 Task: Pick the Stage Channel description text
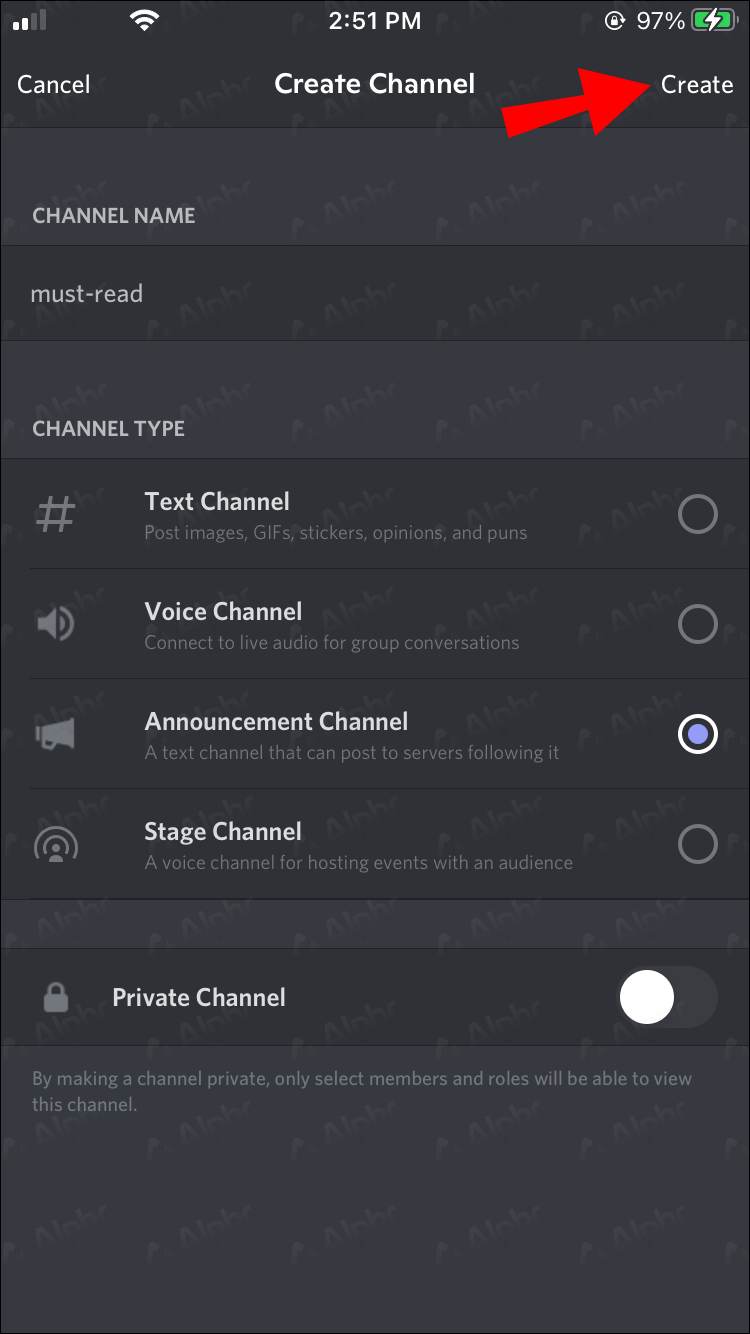[359, 863]
